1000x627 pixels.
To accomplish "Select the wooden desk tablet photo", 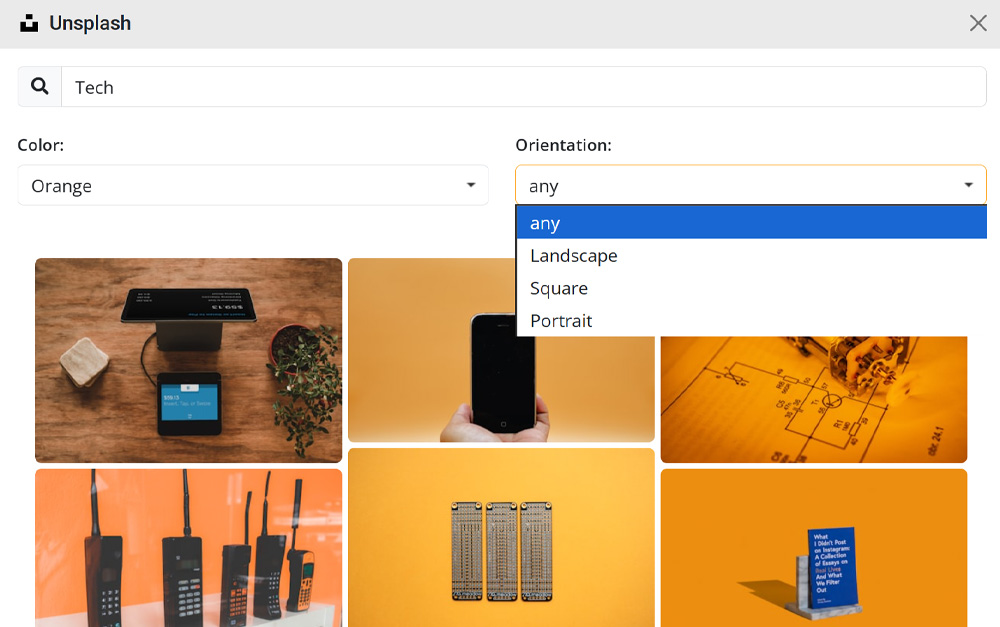I will (188, 360).
